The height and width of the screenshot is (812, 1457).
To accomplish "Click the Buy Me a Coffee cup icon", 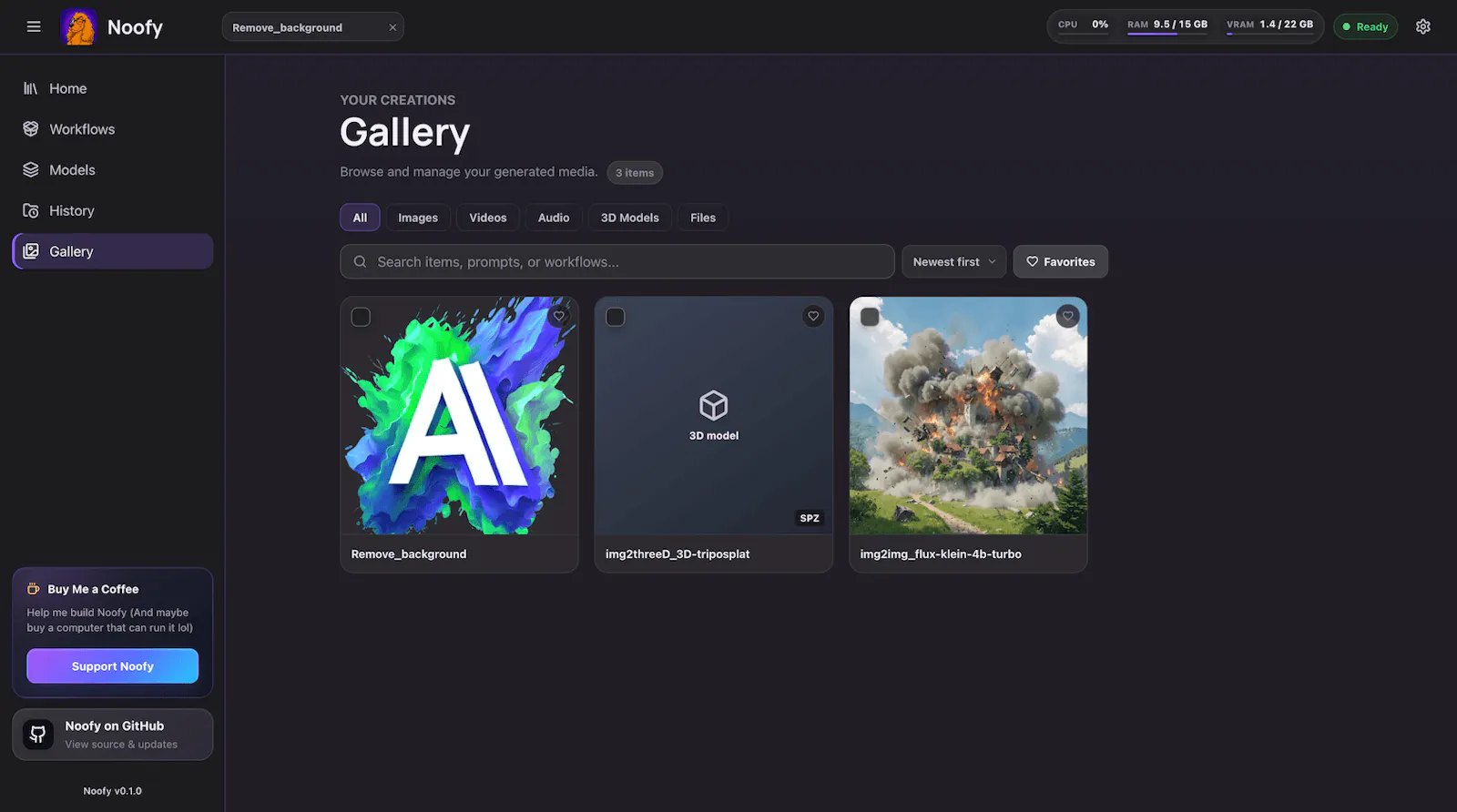I will (x=34, y=589).
